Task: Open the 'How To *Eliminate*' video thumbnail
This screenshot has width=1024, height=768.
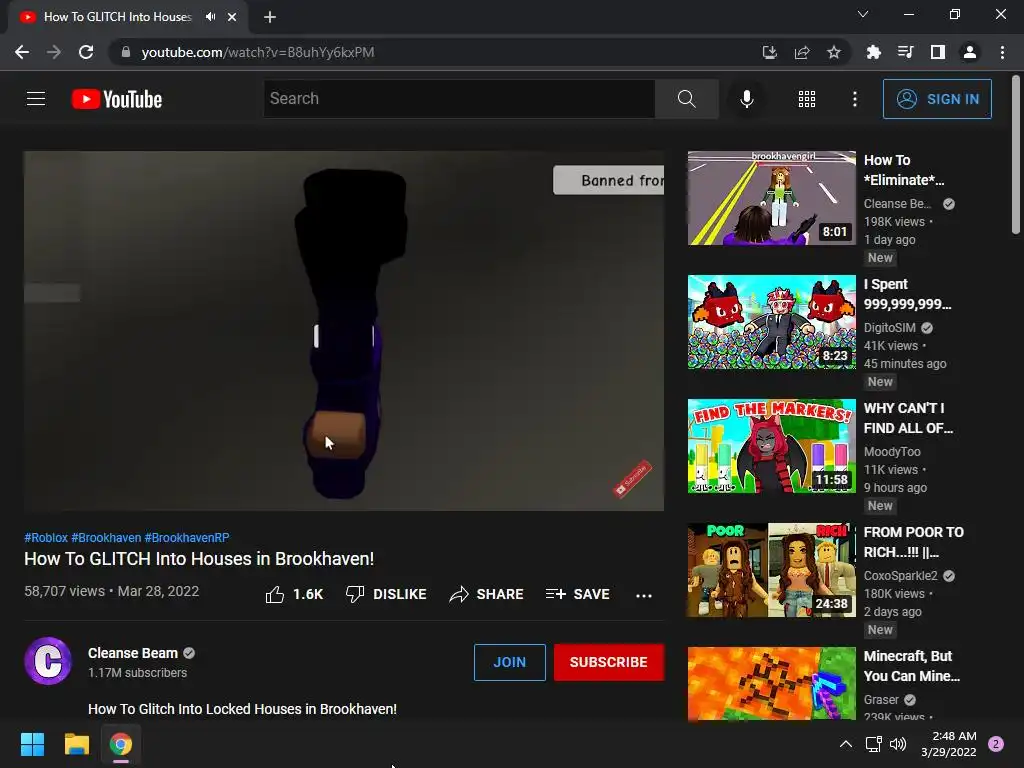Action: click(x=771, y=198)
